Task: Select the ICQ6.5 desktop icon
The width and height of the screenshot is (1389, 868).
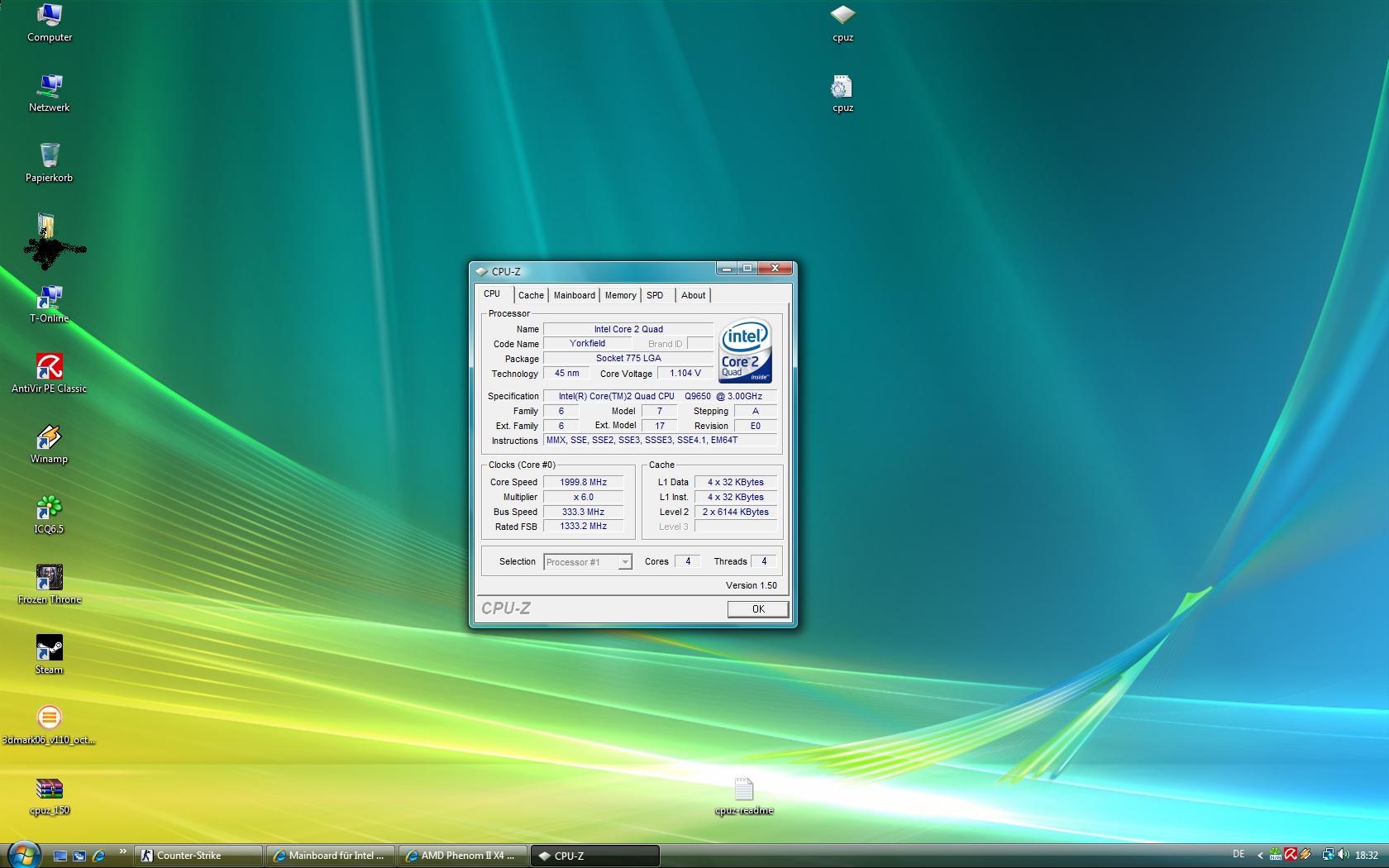Action: [x=49, y=508]
